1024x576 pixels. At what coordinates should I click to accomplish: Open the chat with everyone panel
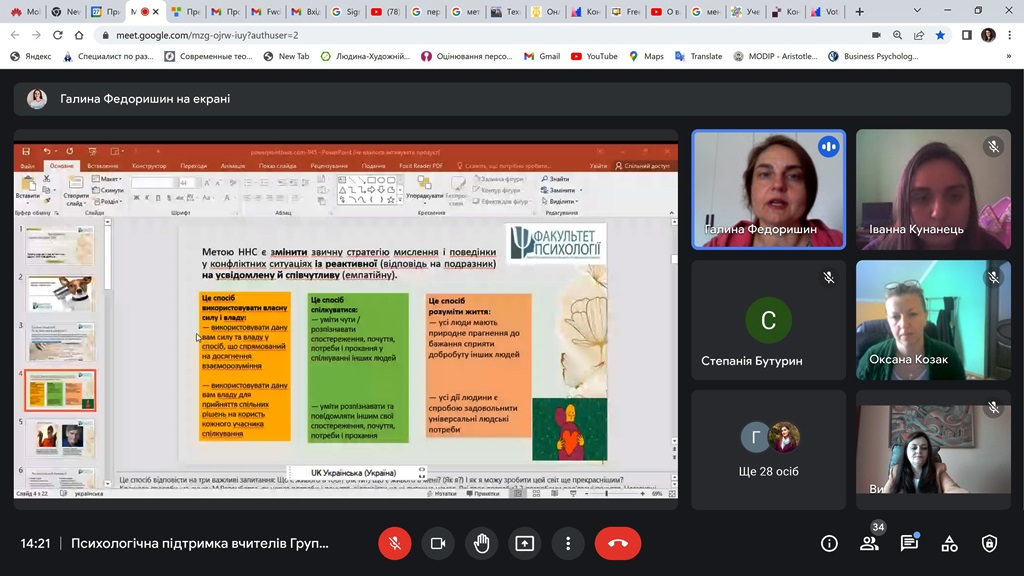[x=909, y=543]
